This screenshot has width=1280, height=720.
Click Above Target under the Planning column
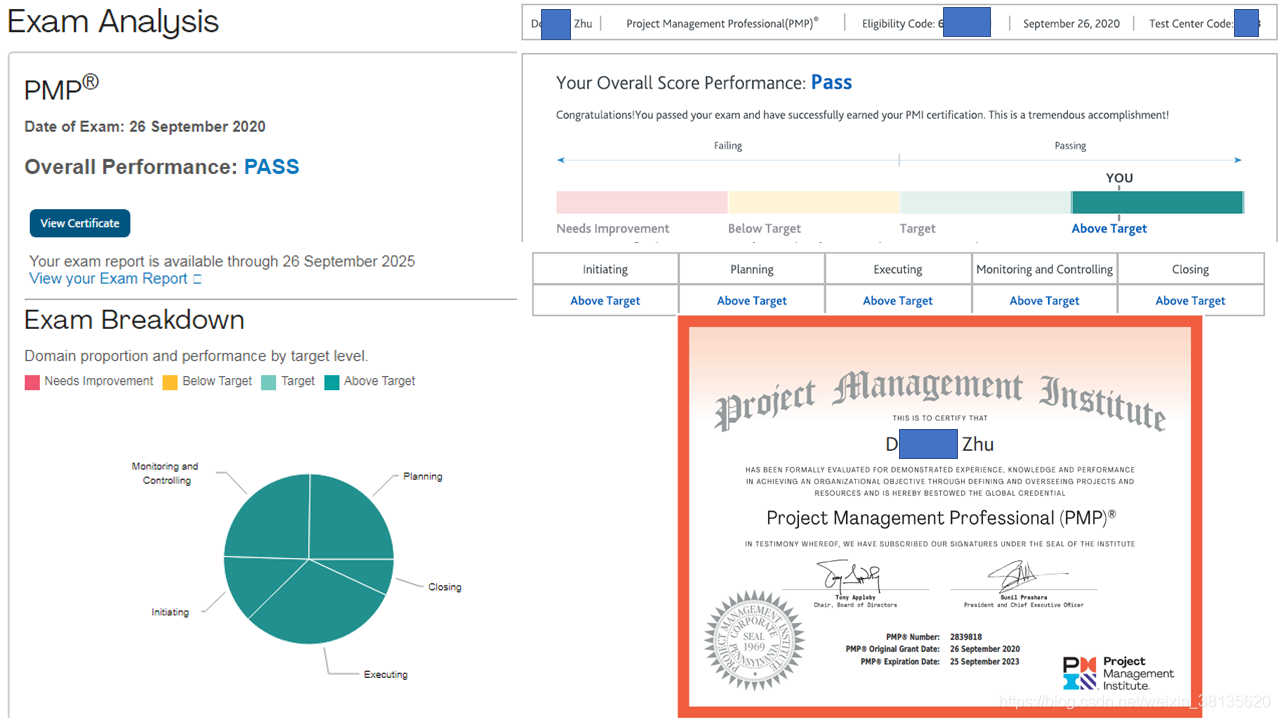(752, 300)
